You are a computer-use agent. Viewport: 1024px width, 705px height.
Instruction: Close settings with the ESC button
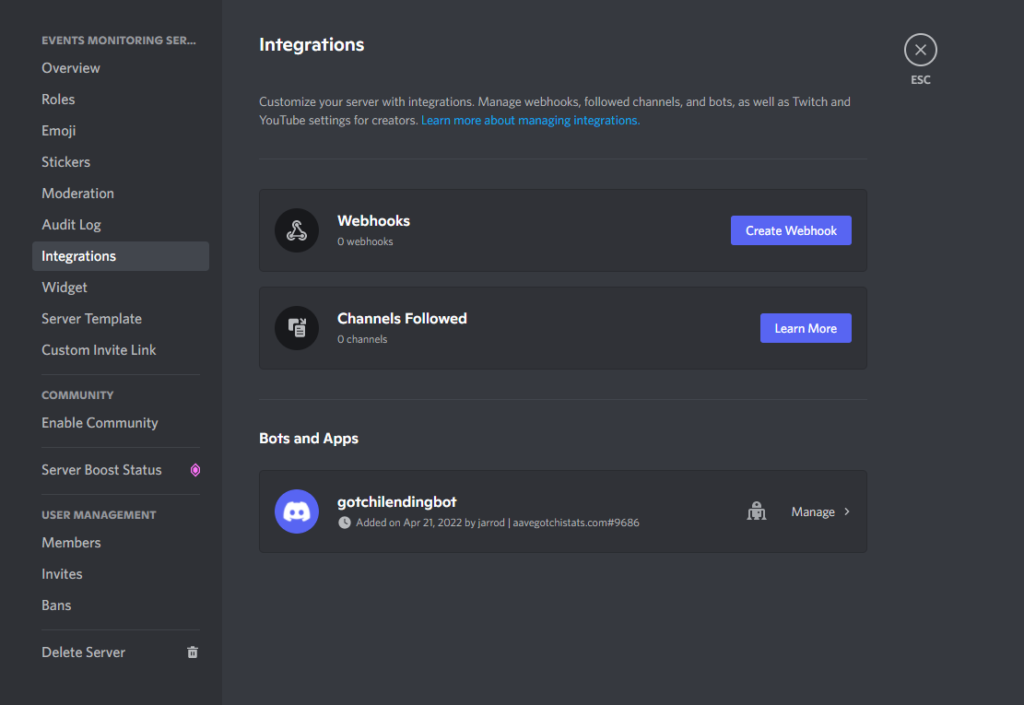pyautogui.click(x=920, y=50)
